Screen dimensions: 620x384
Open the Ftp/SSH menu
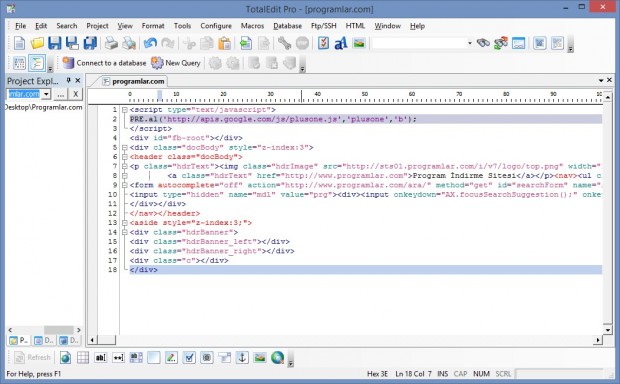pos(323,26)
